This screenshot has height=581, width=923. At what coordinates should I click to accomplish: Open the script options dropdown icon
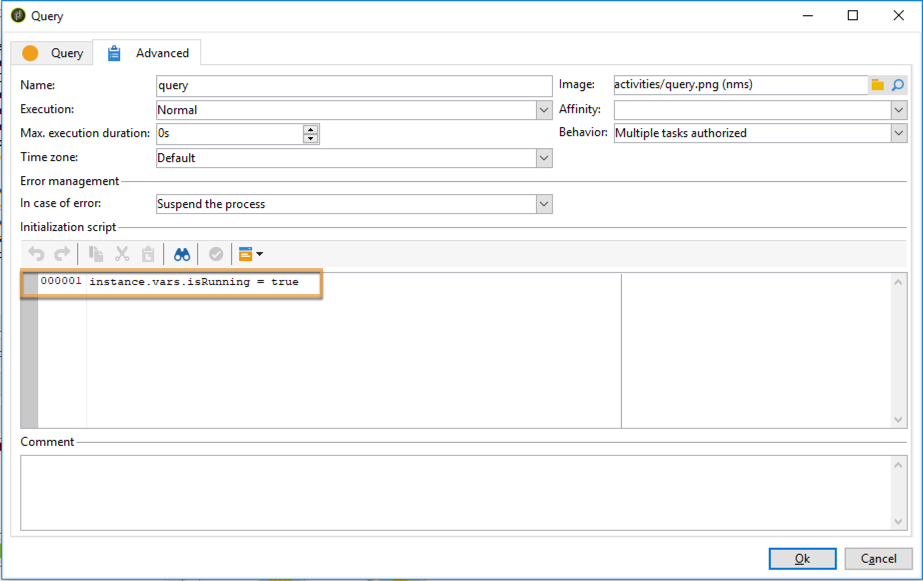[x=251, y=254]
